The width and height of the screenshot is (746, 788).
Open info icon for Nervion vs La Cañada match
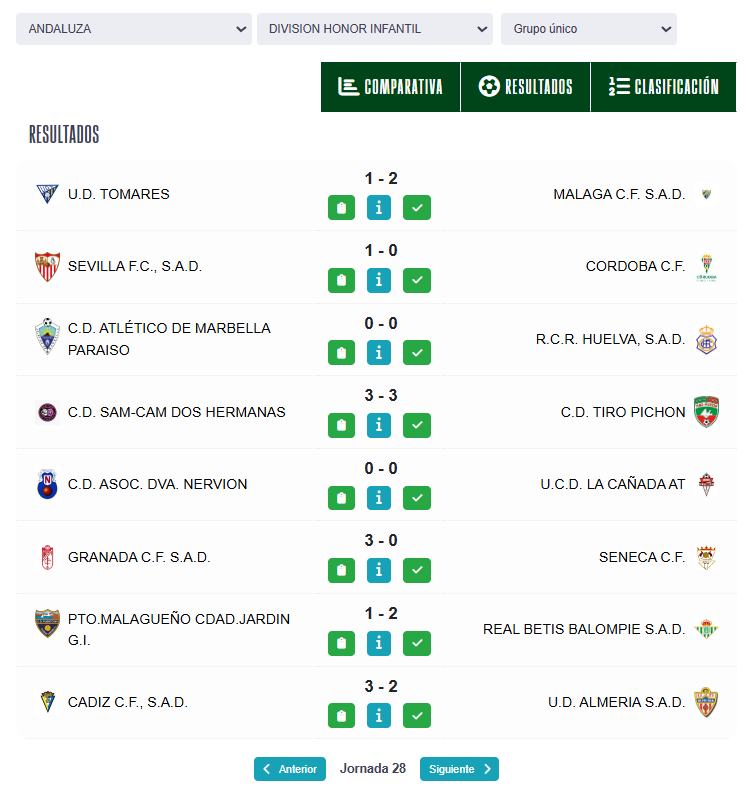pos(379,498)
